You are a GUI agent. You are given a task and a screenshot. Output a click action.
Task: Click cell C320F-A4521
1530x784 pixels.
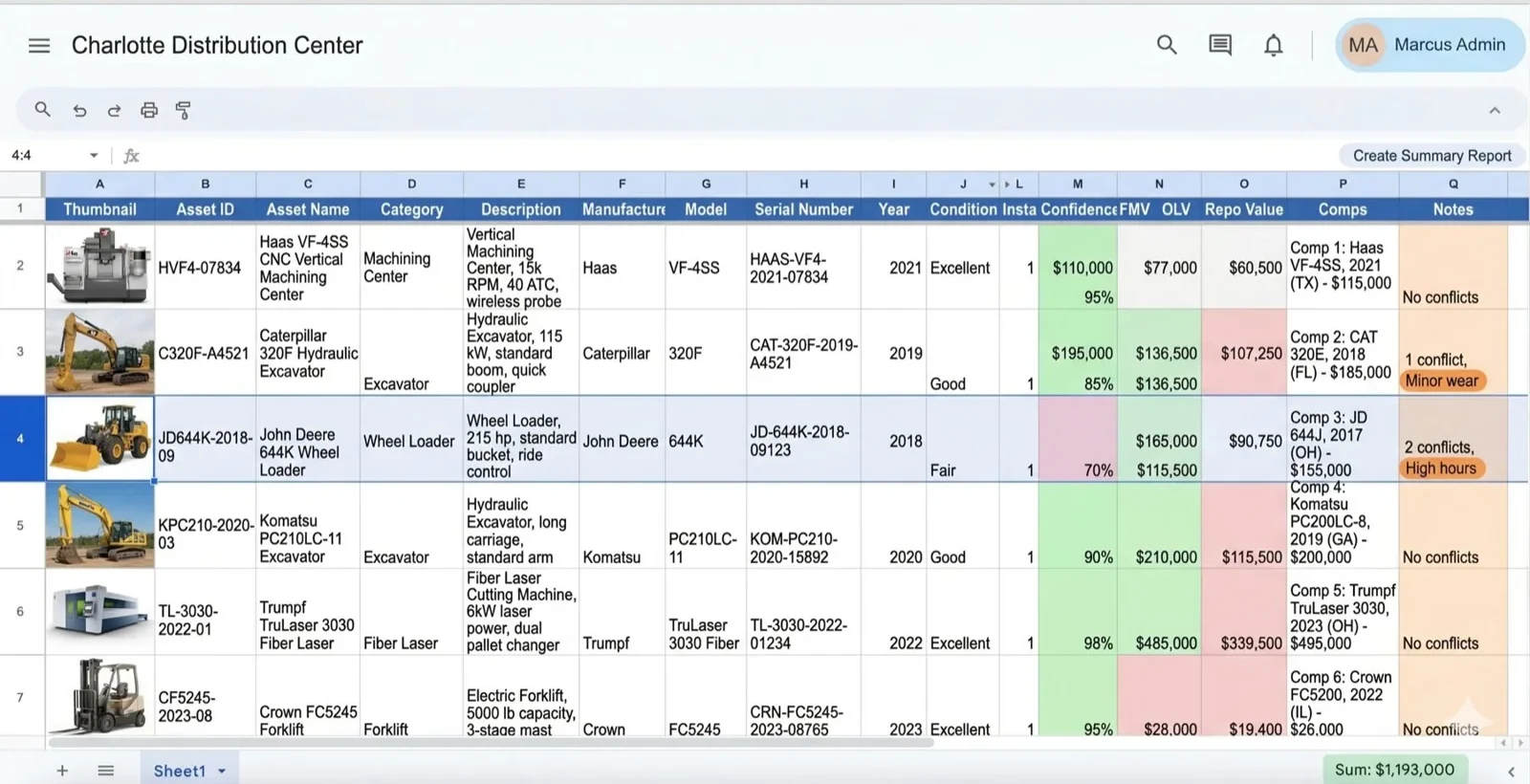click(x=205, y=353)
